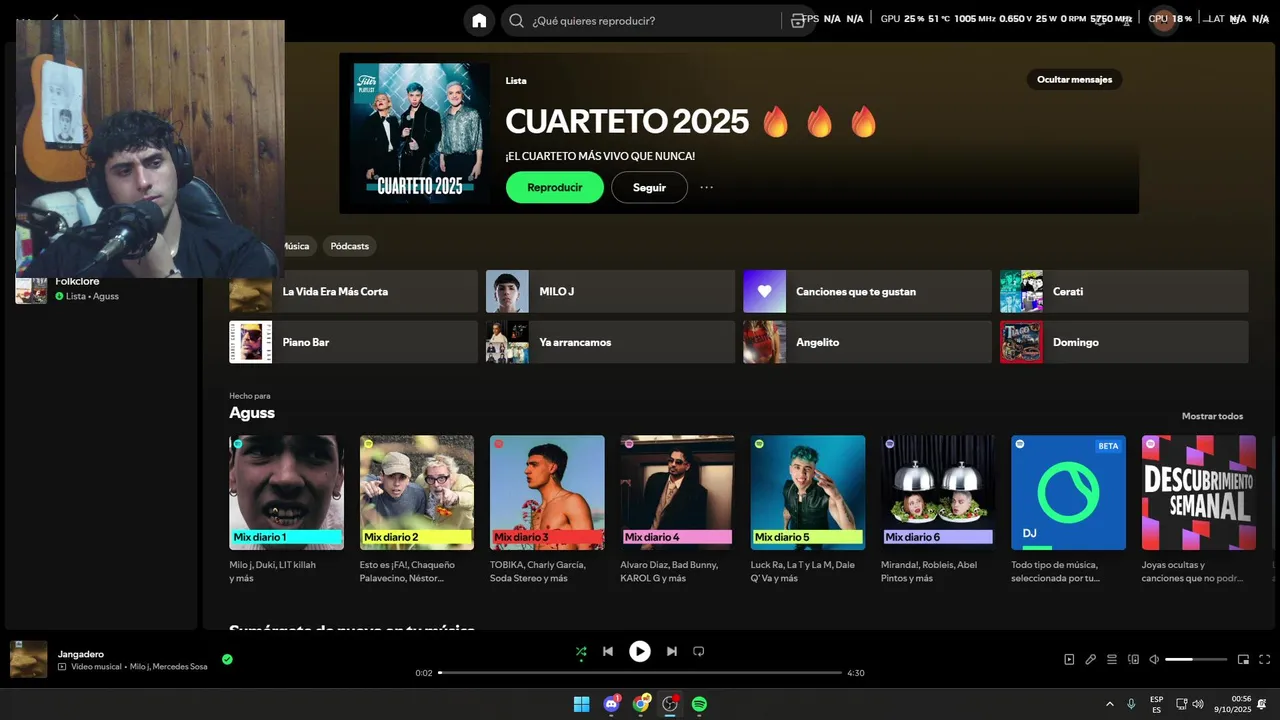Screen dimensions: 1280x720
Task: Open the miniplayer icon
Action: pos(1243,659)
